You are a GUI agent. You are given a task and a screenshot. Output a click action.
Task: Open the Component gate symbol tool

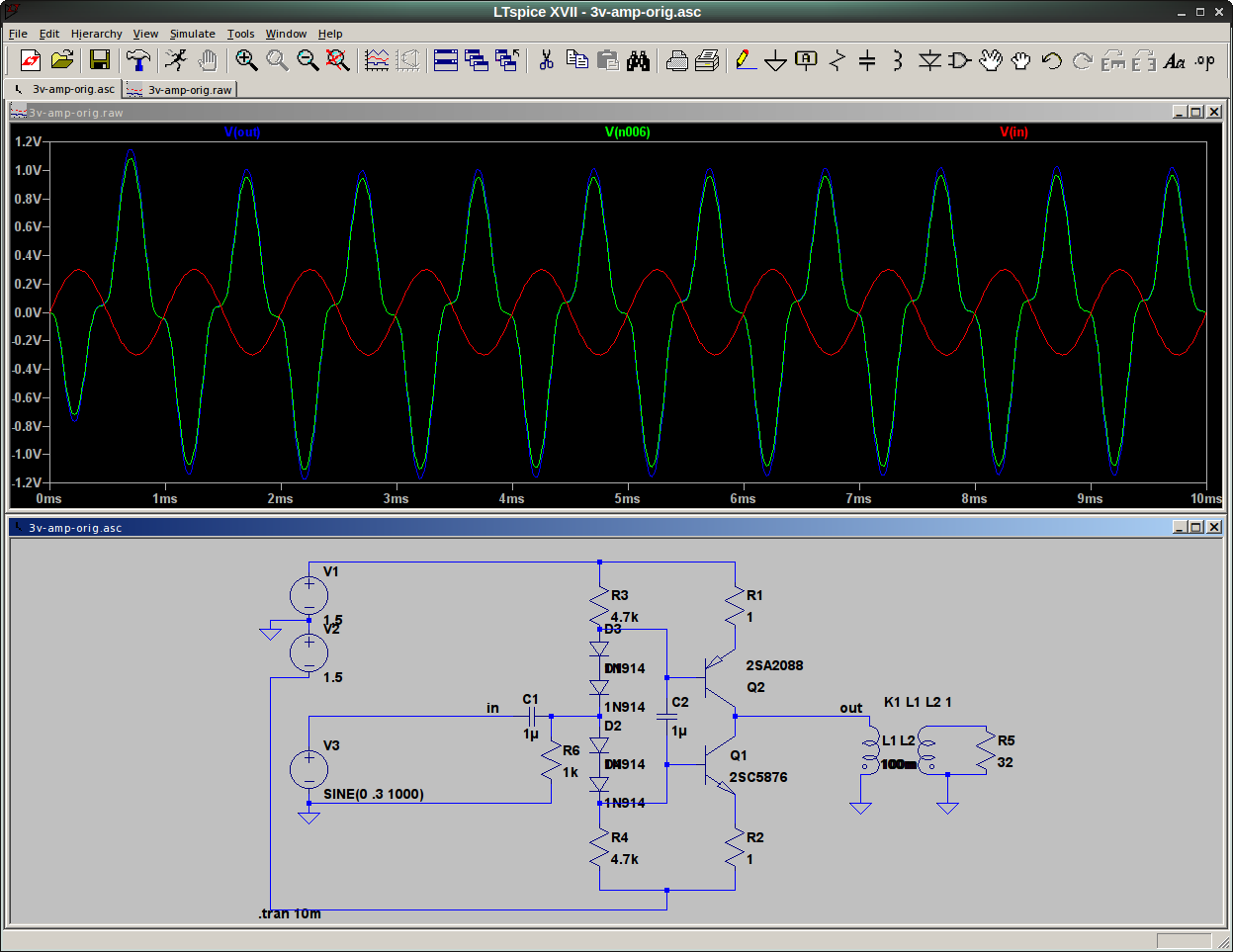click(959, 60)
